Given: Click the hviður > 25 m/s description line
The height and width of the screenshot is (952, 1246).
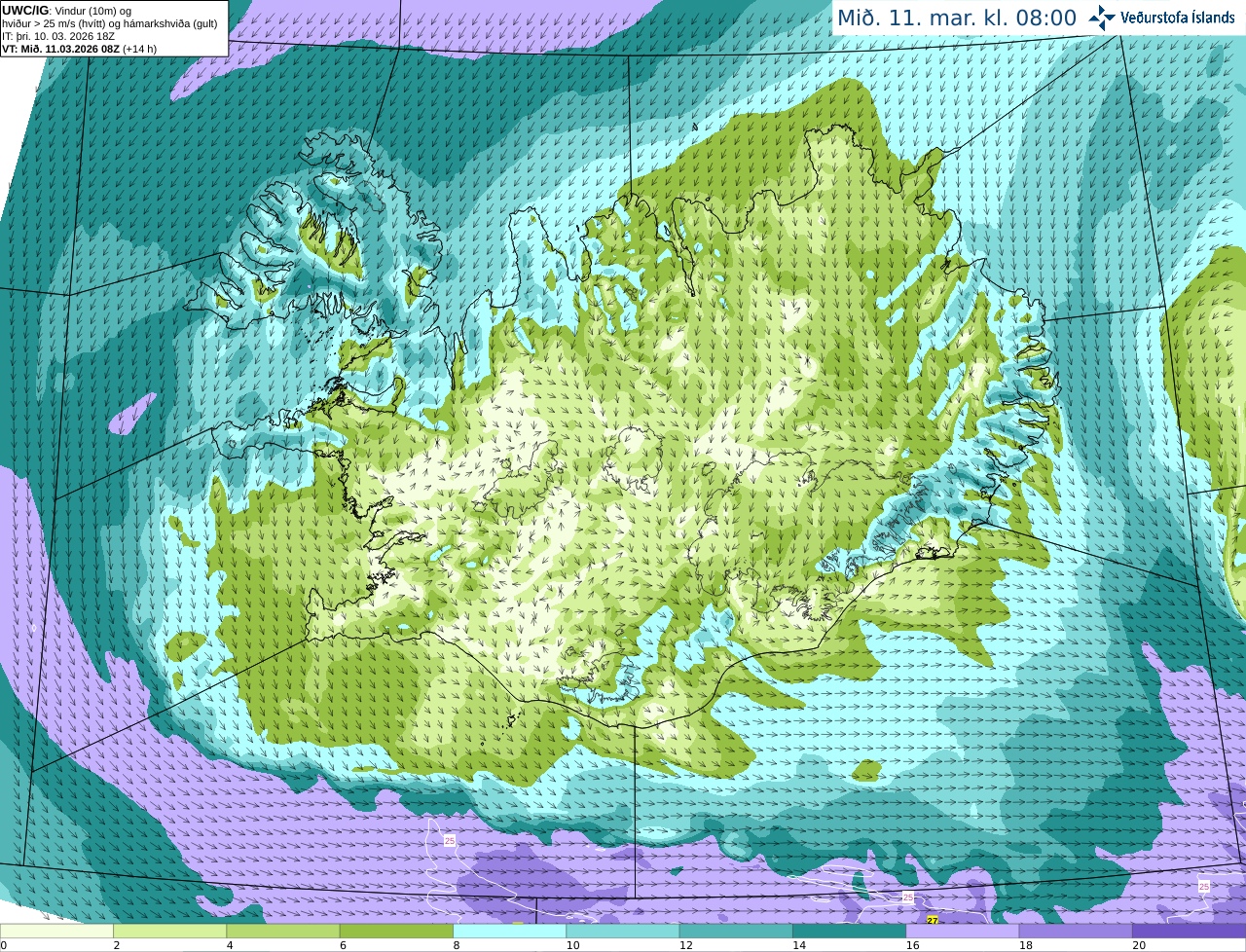Looking at the screenshot, I should (x=109, y=23).
